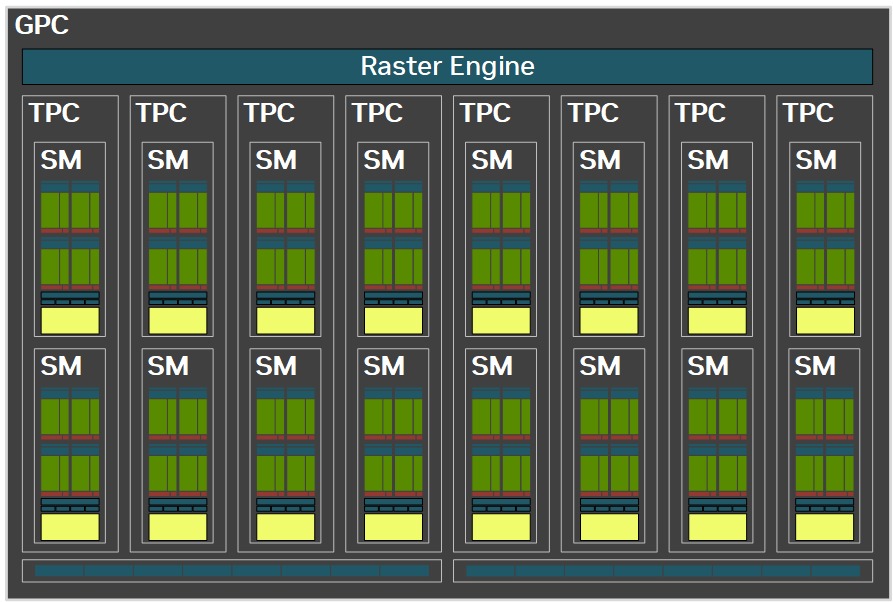Click the upper SM label in the last TPC

pyautogui.click(x=815, y=160)
